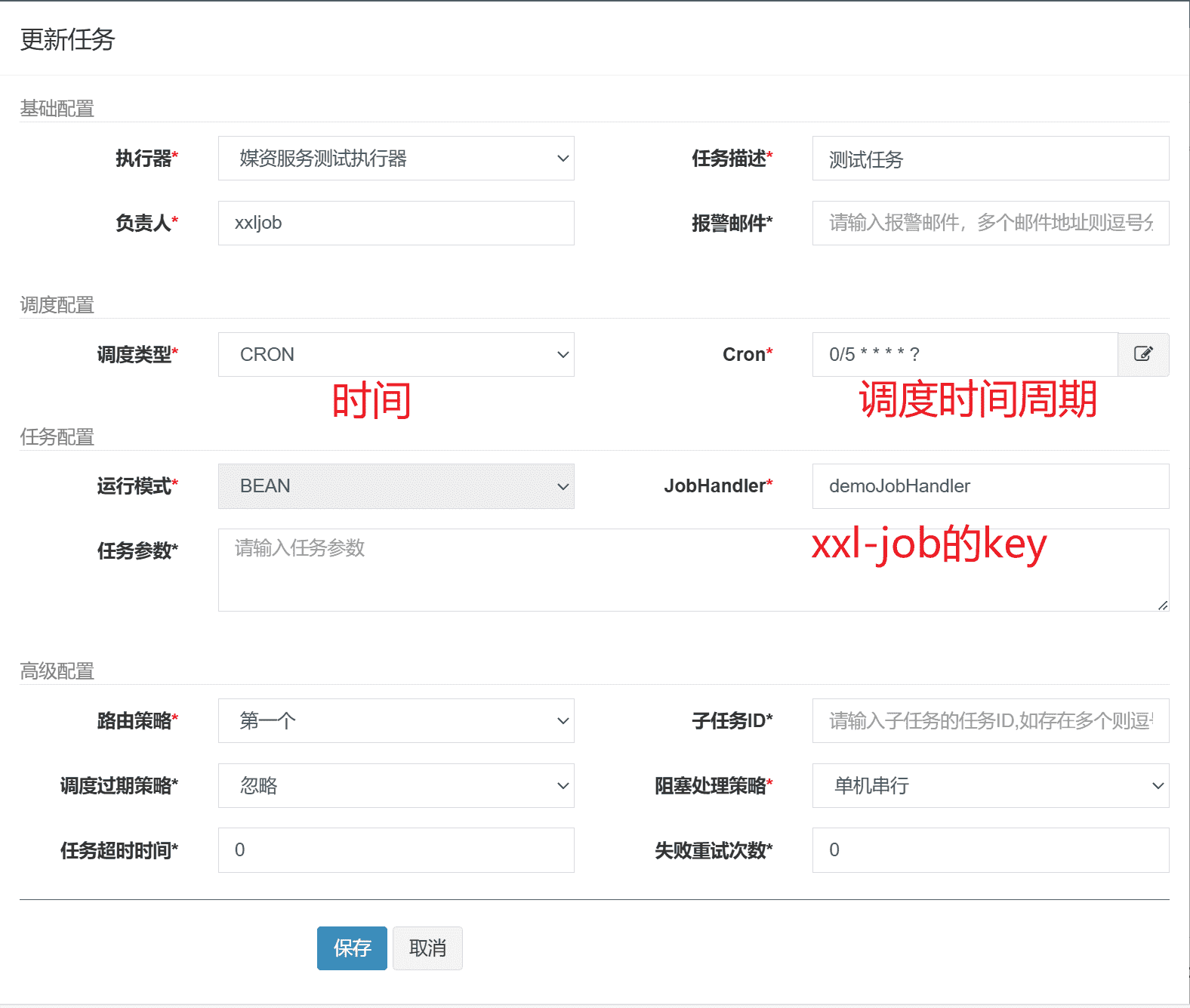
Task: Open the 调度过期策略 dropdown
Action: coord(396,786)
